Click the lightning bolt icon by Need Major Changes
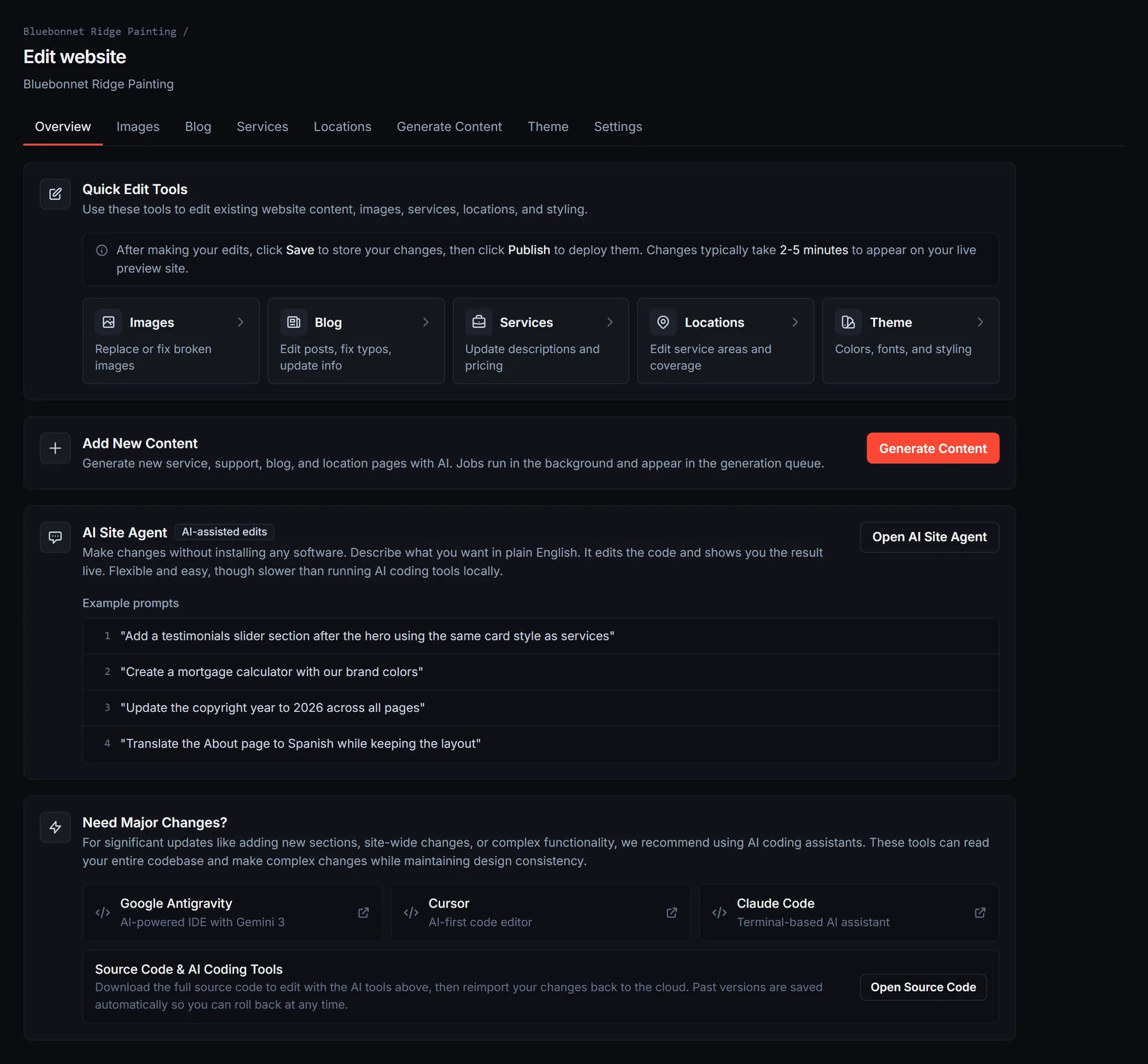Image resolution: width=1148 pixels, height=1064 pixels. 55,827
